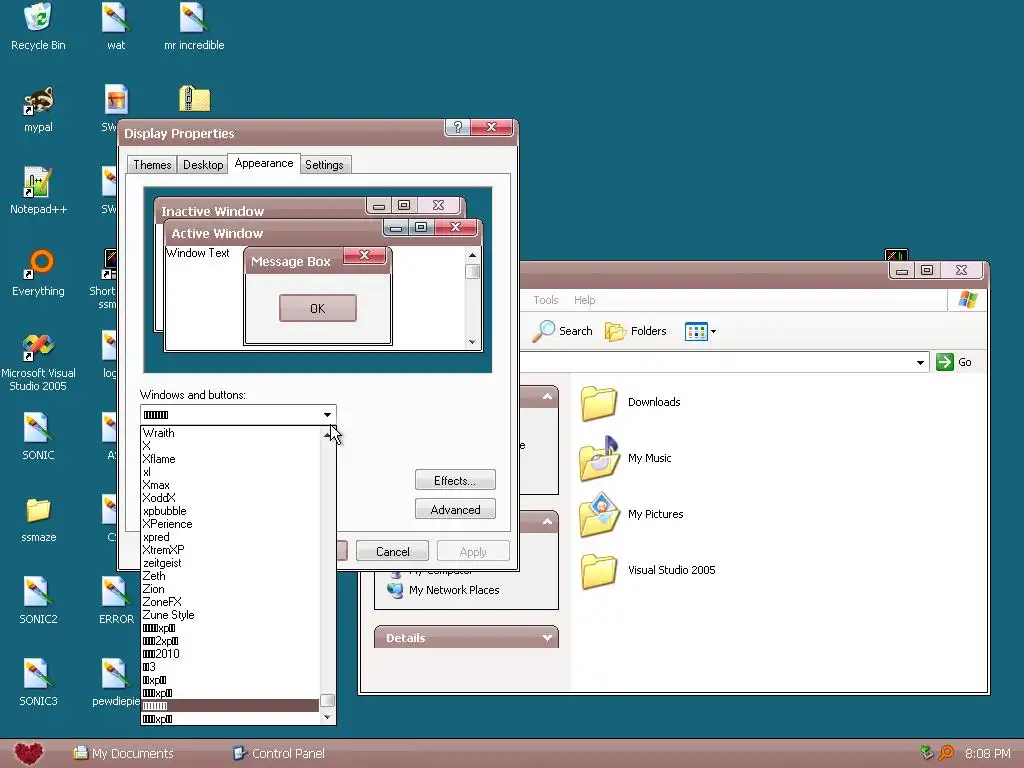
Task: Open the SONIC2 desktop file
Action: (38, 600)
